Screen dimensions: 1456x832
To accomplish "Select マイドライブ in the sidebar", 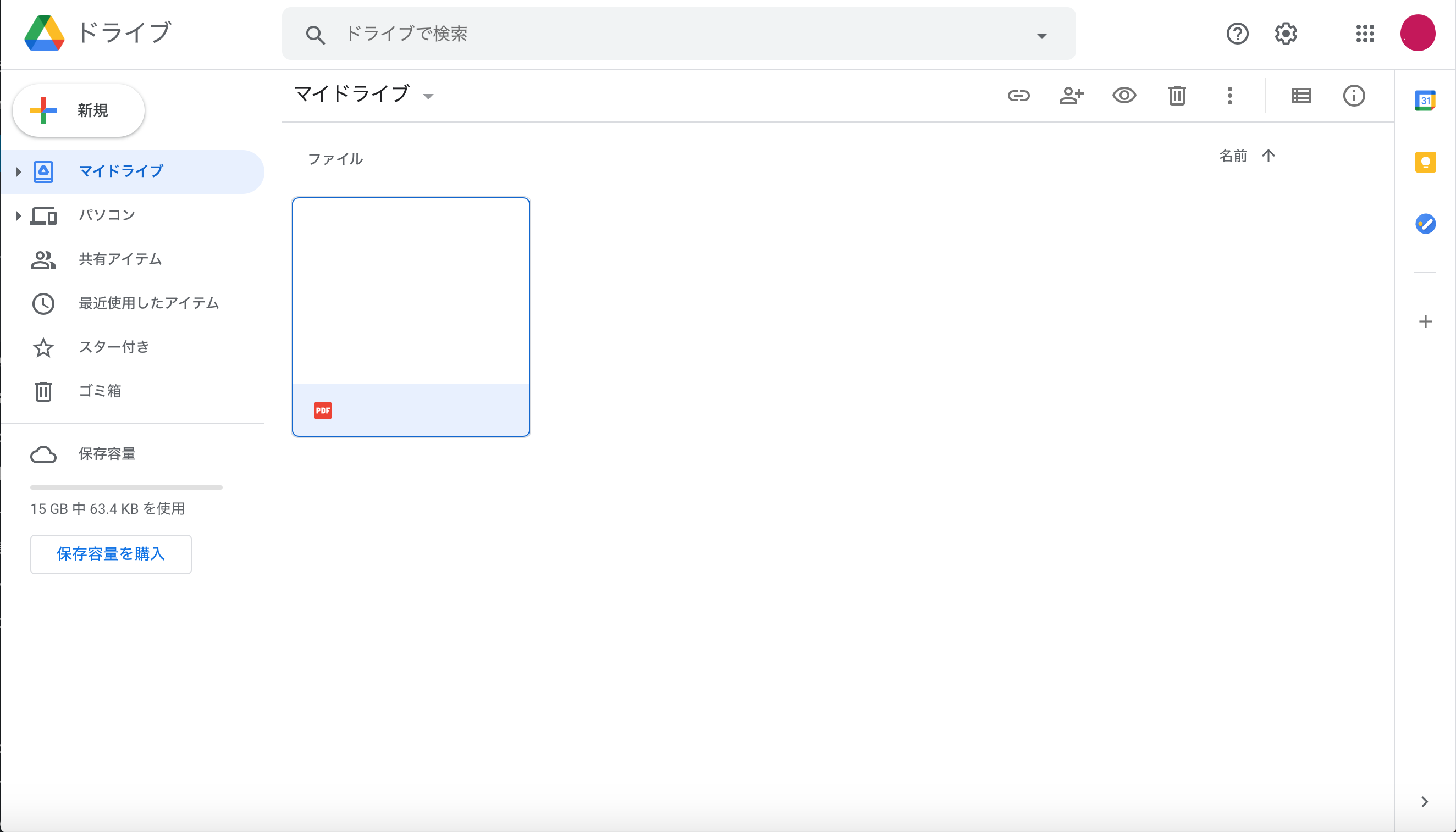I will click(x=133, y=171).
